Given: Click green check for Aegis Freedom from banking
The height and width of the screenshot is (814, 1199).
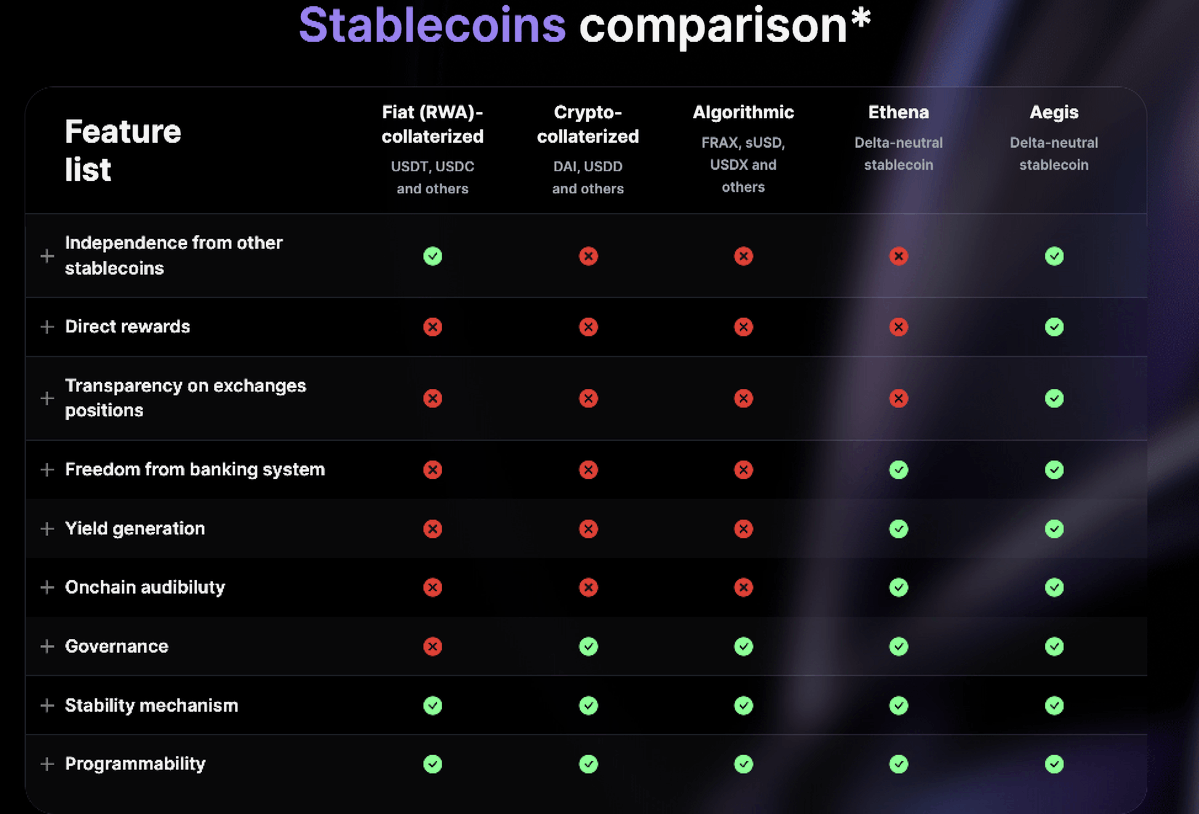Looking at the screenshot, I should click(x=1054, y=470).
